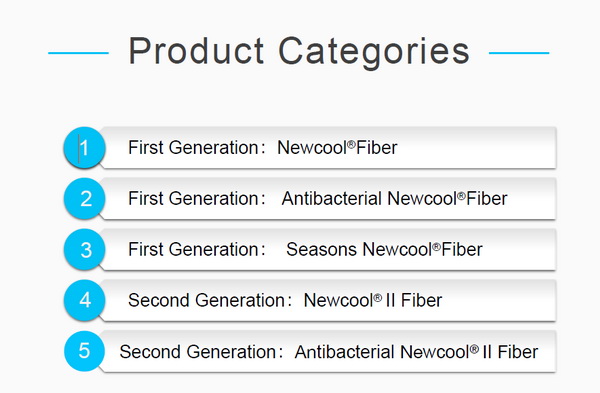Open the Newcool II Fiber product in row 4
Viewport: 600px width, 393px height.
click(373, 300)
